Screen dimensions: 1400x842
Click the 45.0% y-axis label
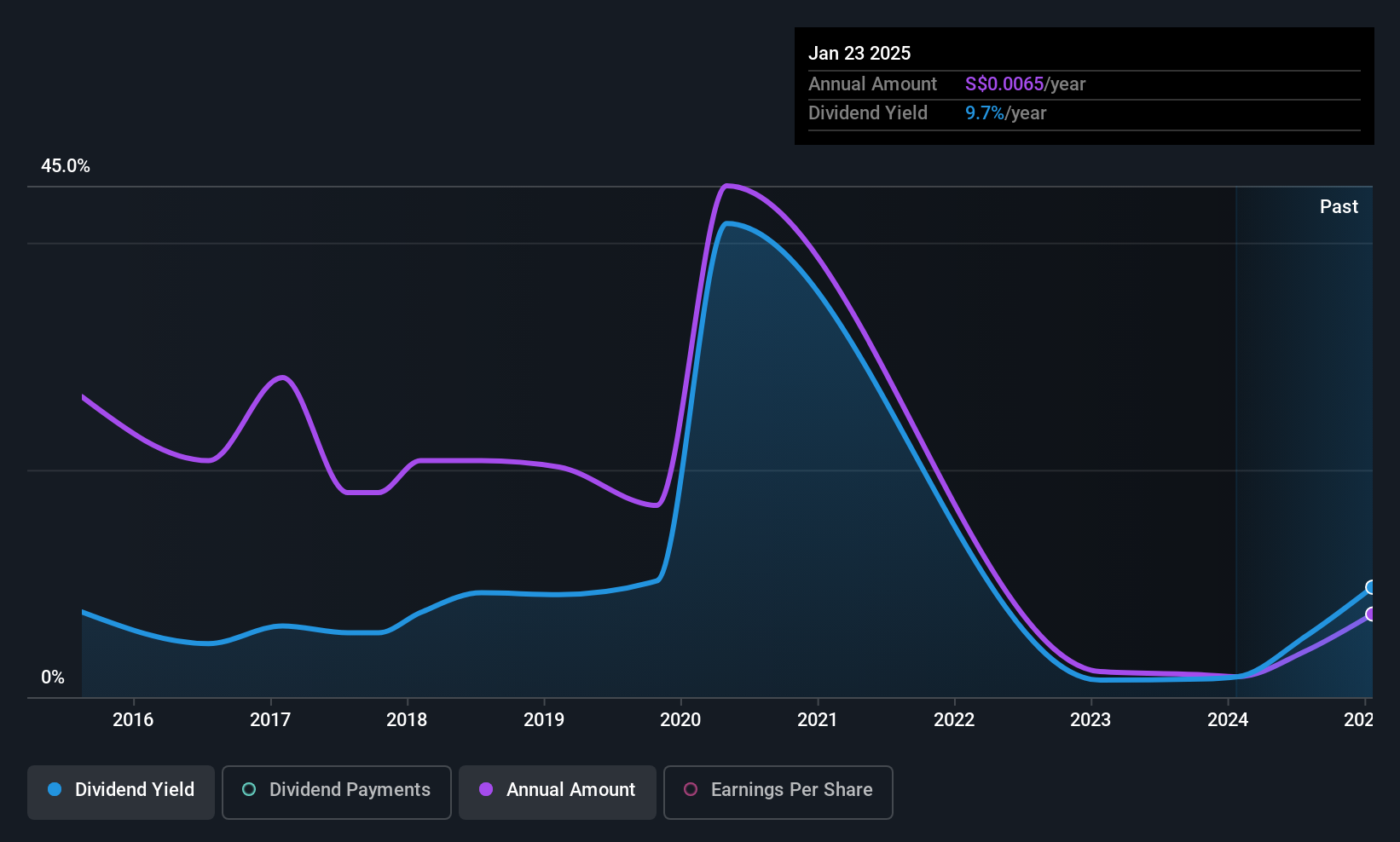[66, 166]
